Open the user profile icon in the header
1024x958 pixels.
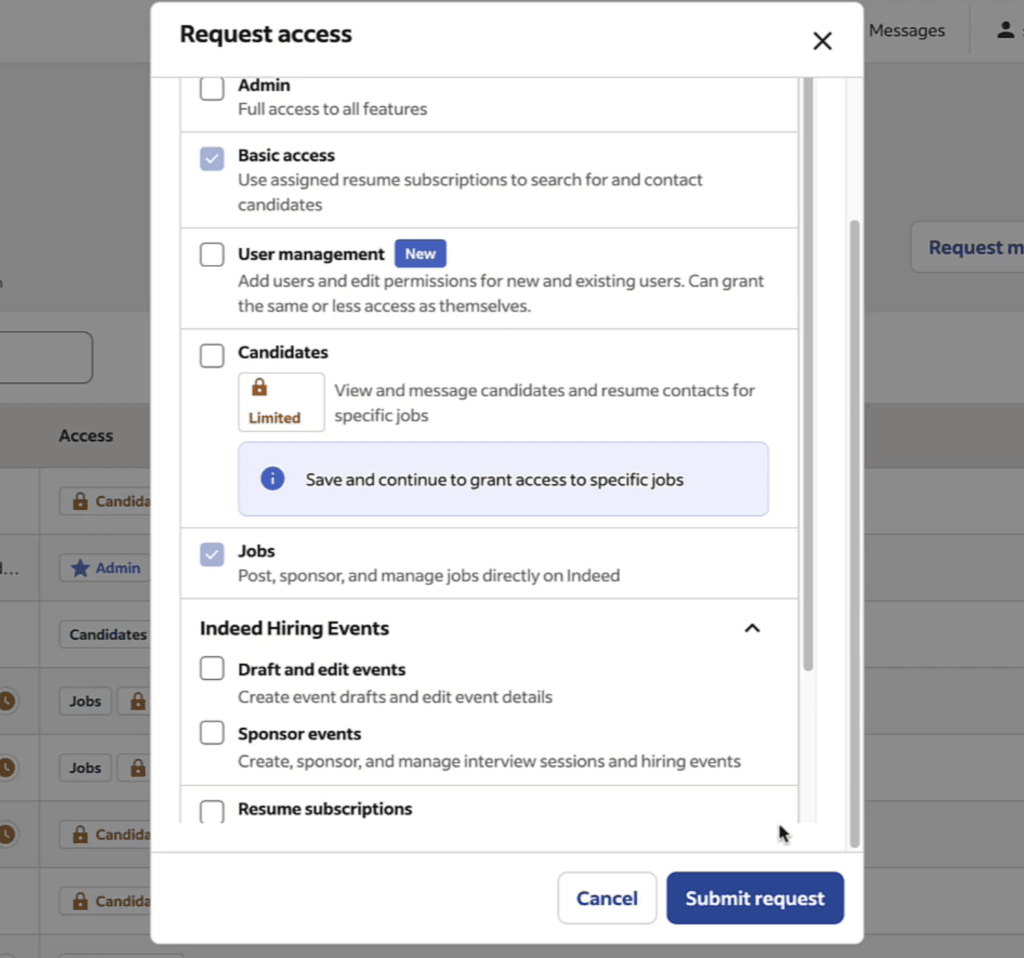(1004, 29)
